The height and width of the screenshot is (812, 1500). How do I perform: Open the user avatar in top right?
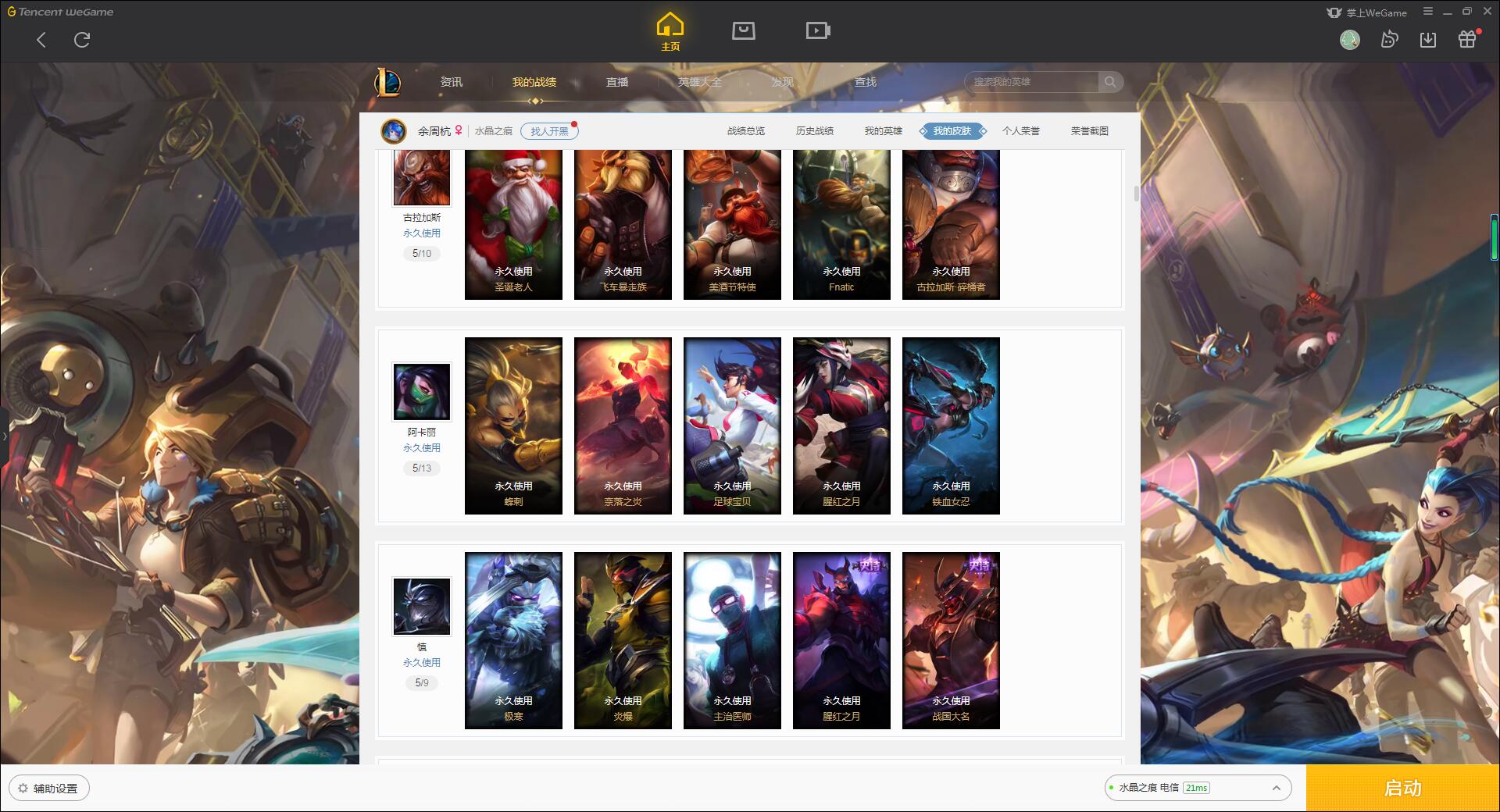(1350, 40)
